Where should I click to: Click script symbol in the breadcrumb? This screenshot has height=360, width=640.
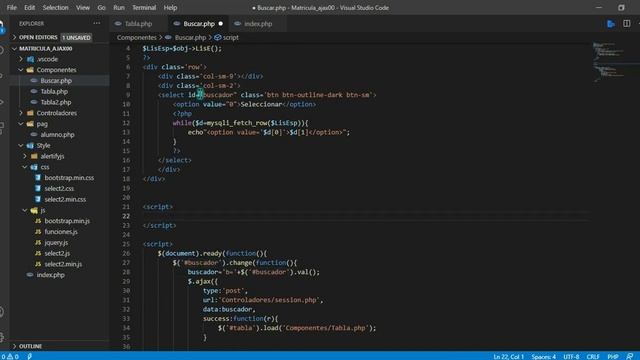point(231,37)
